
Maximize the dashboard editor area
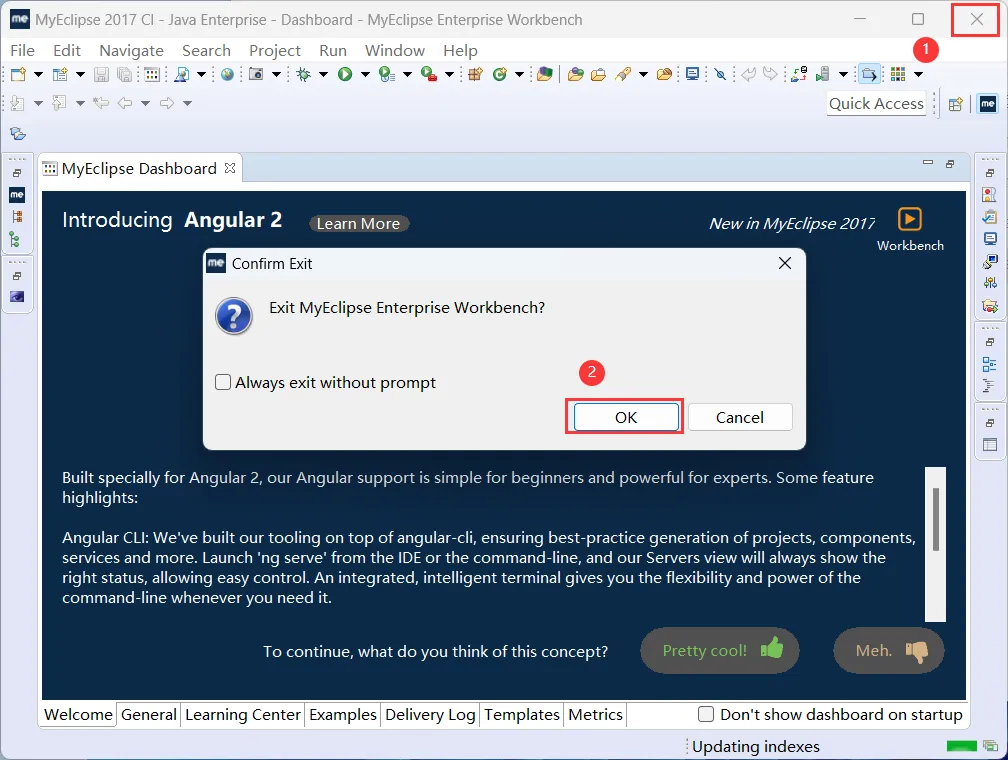950,164
